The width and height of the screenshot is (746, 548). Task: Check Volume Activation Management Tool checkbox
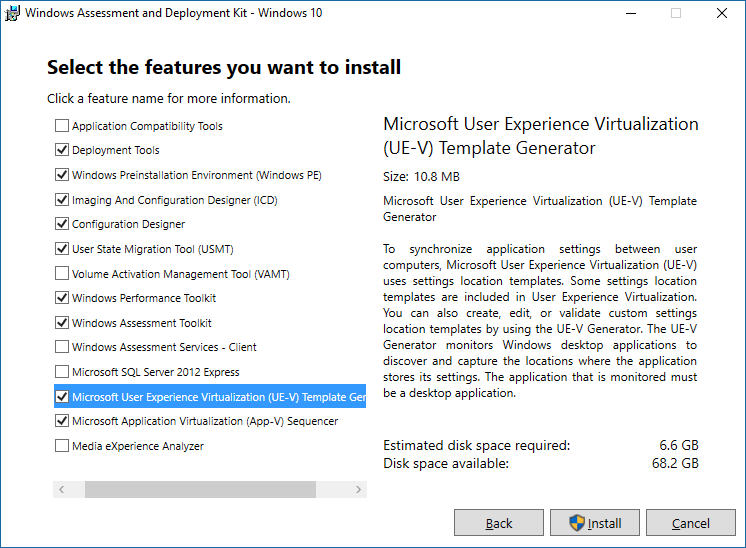click(62, 273)
